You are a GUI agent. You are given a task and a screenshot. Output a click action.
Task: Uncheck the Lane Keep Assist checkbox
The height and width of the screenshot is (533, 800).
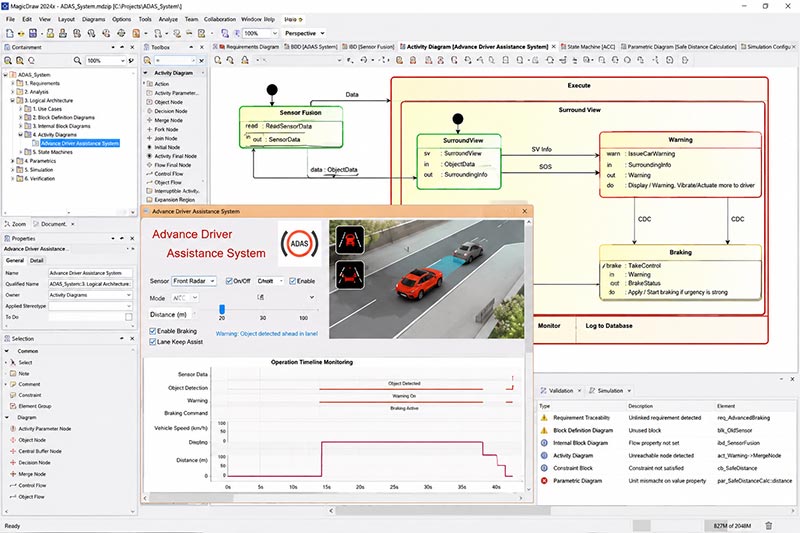point(153,342)
